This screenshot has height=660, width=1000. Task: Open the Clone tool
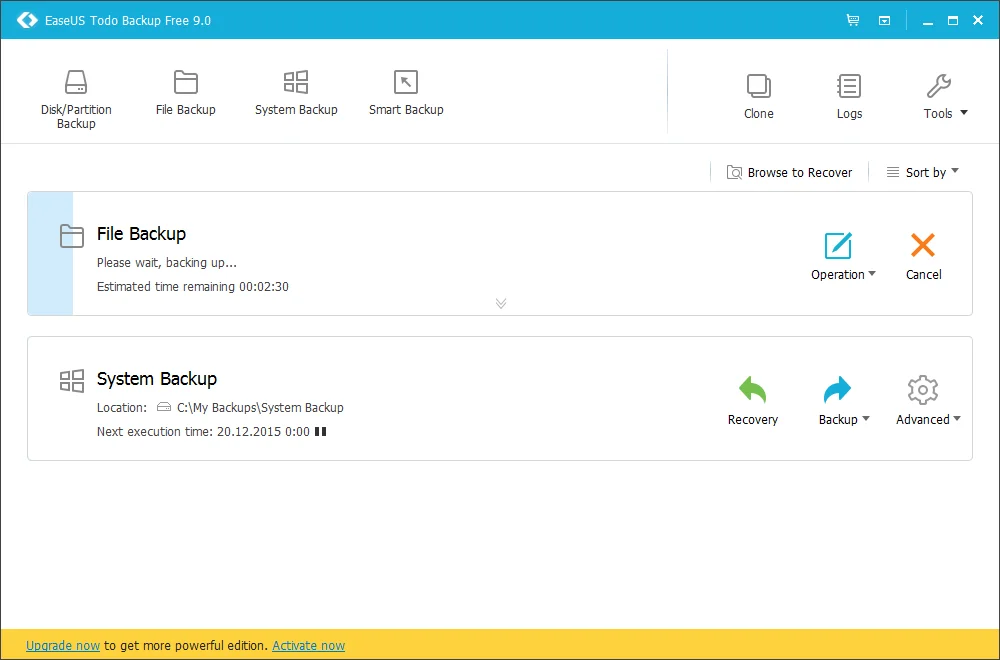pos(758,96)
